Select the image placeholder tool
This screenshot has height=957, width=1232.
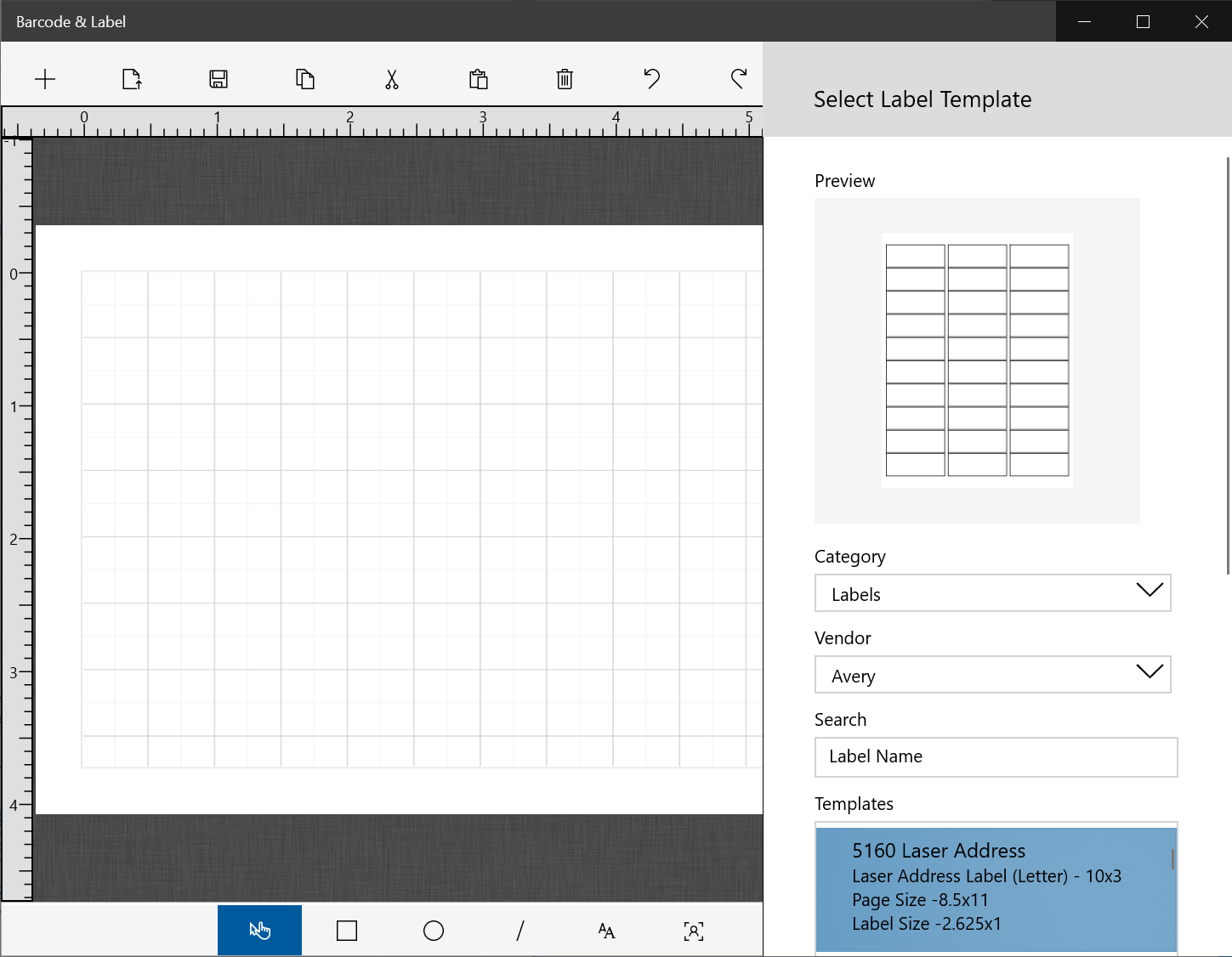(x=694, y=931)
